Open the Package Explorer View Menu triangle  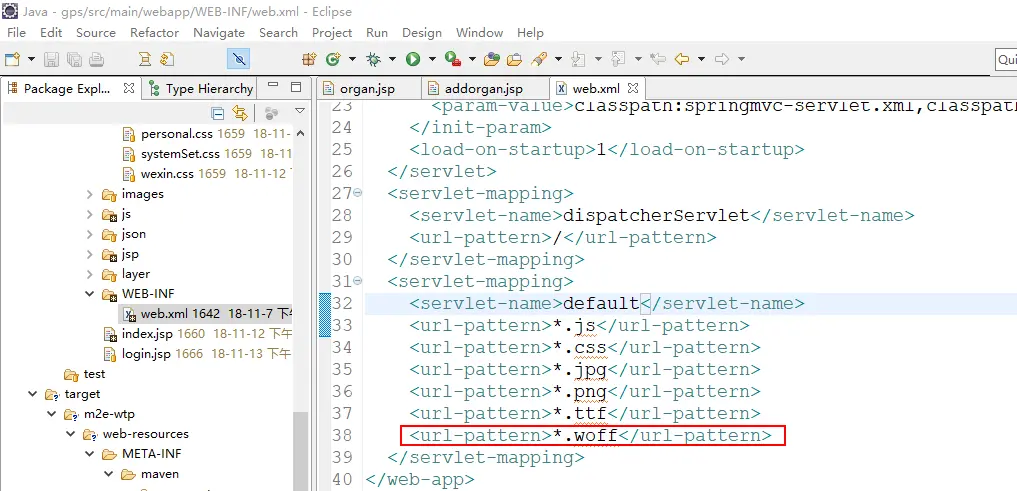click(300, 112)
